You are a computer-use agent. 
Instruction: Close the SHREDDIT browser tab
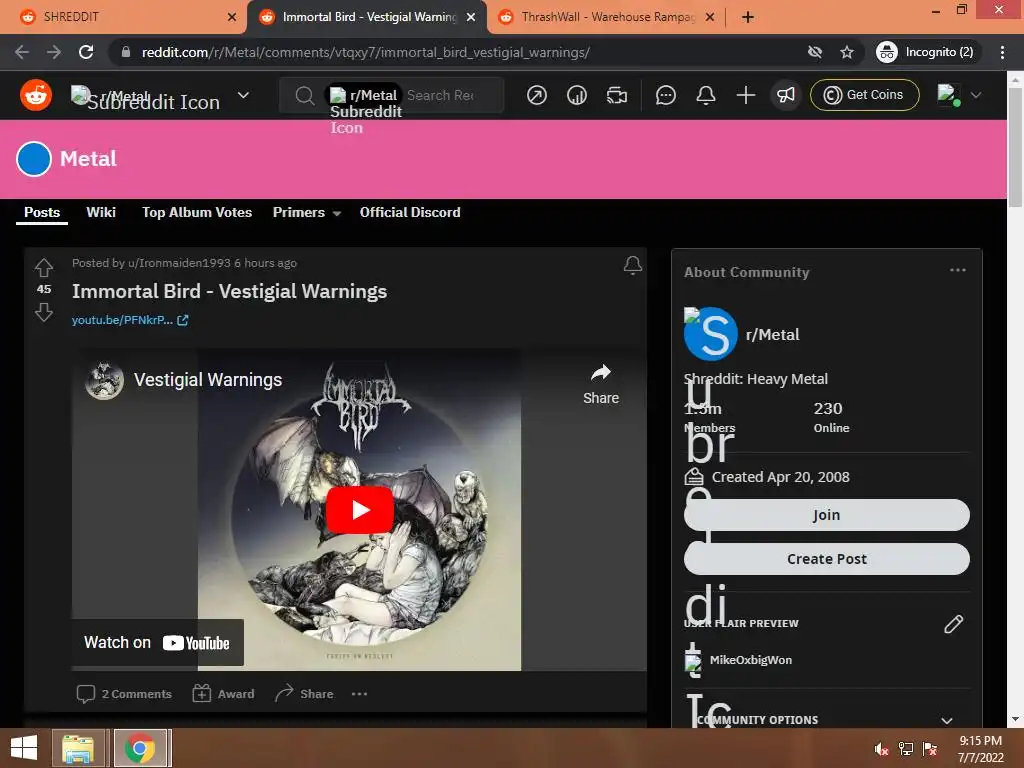coord(232,17)
